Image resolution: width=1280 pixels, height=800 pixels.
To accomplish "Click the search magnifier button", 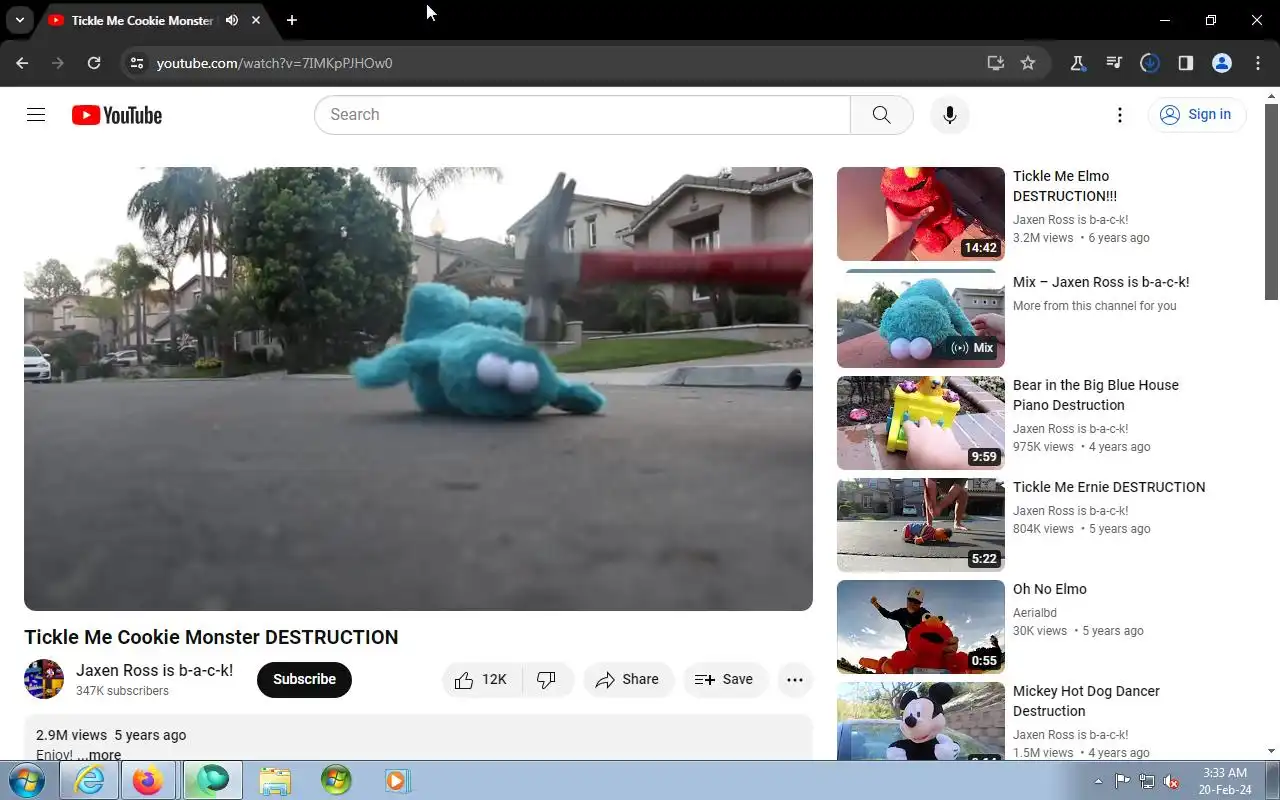I will tap(881, 115).
